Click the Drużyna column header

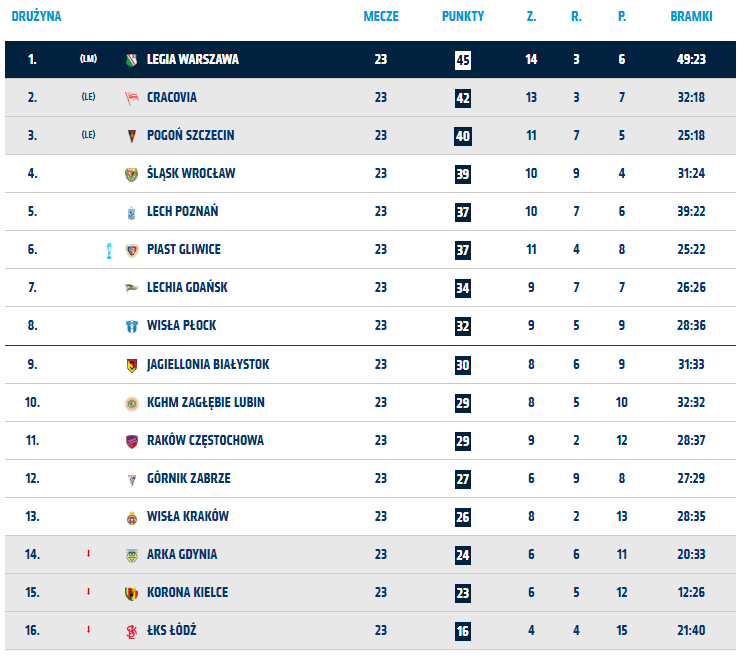[x=36, y=17]
